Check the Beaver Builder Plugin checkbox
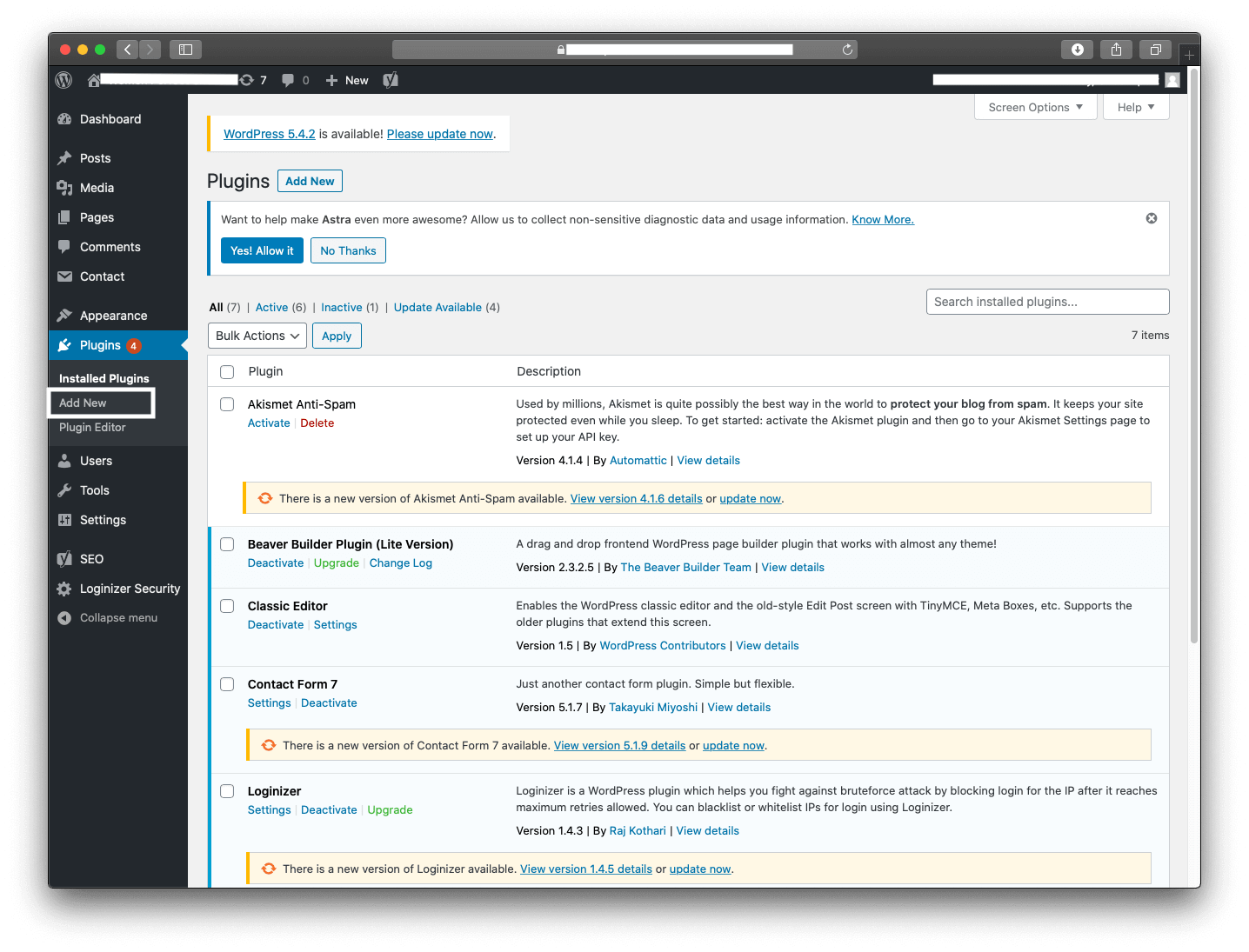This screenshot has width=1249, height=952. pos(227,544)
